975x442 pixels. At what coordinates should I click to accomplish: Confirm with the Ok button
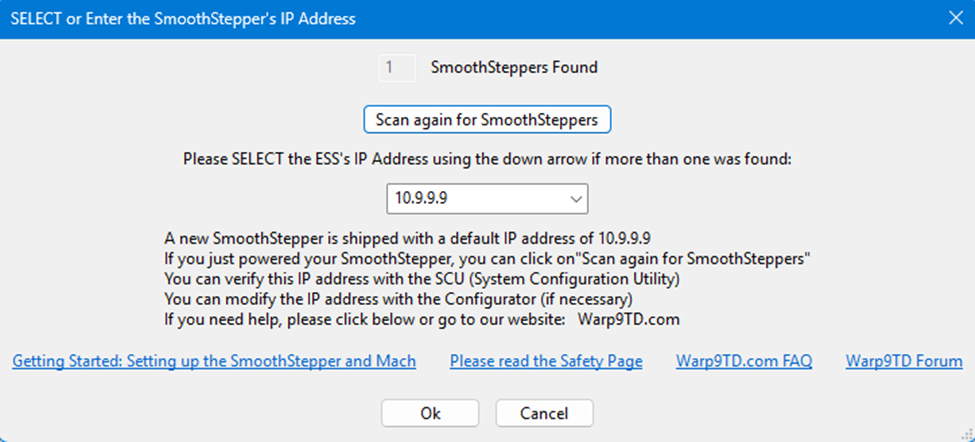tap(430, 413)
